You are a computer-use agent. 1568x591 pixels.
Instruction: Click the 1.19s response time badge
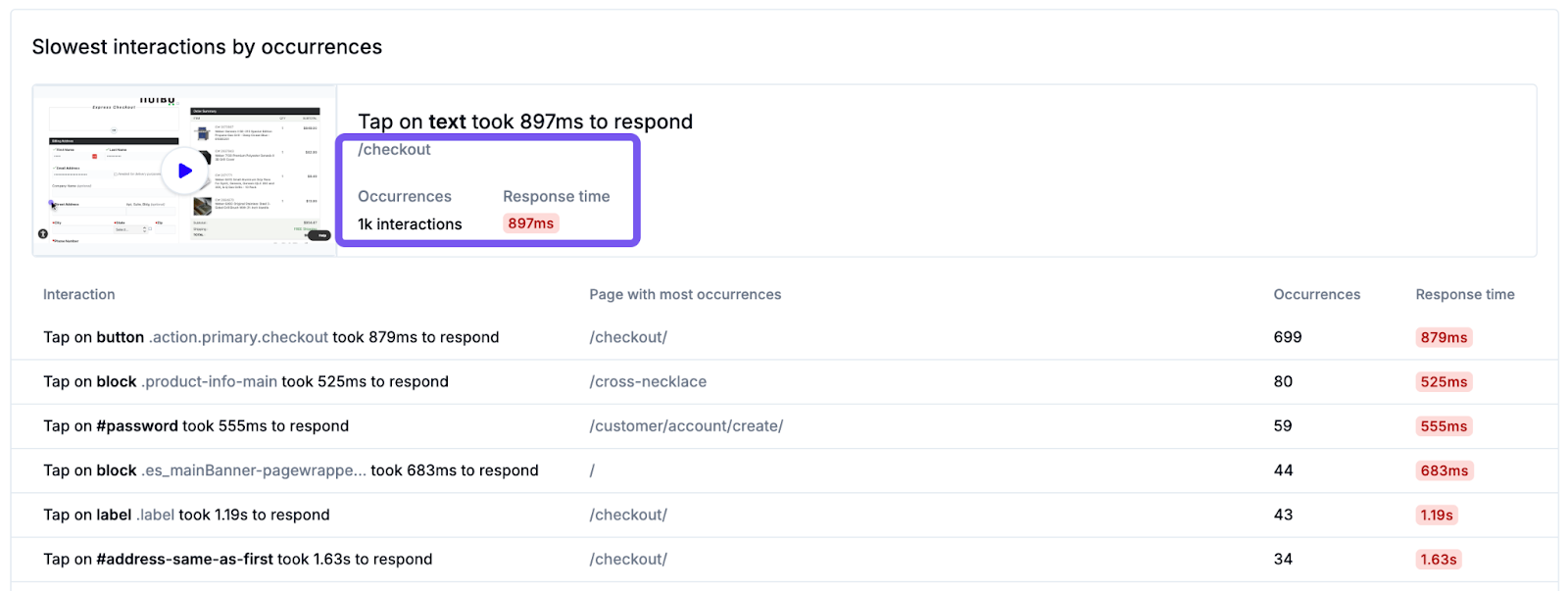coord(1437,515)
